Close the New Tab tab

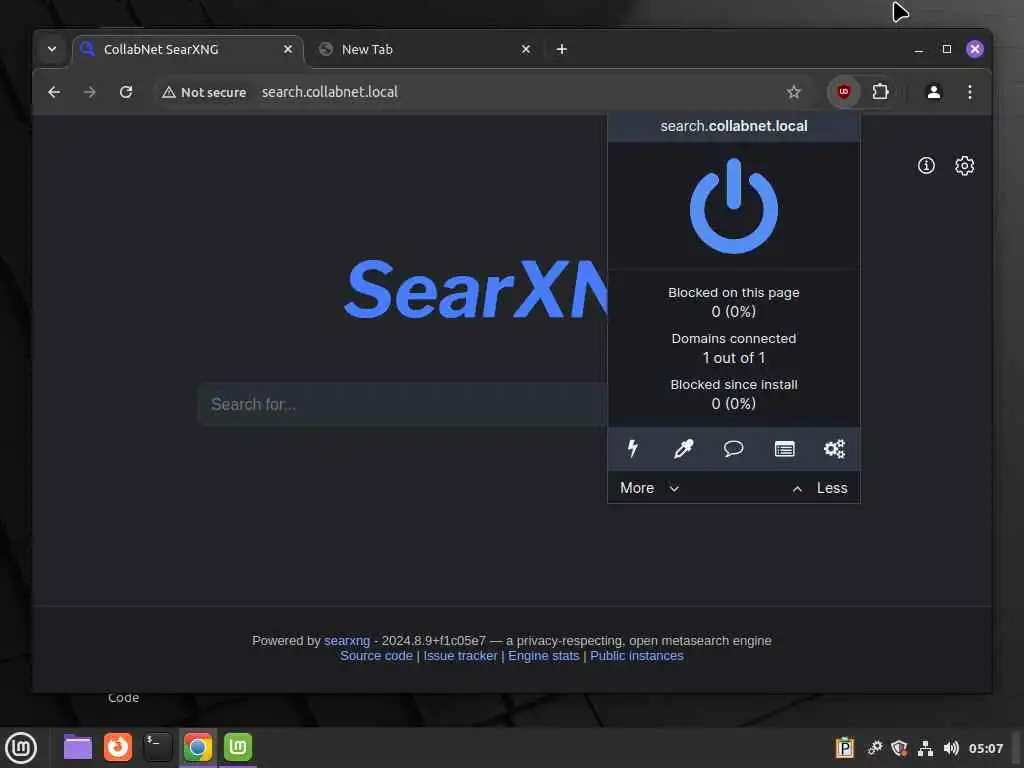pyautogui.click(x=526, y=50)
